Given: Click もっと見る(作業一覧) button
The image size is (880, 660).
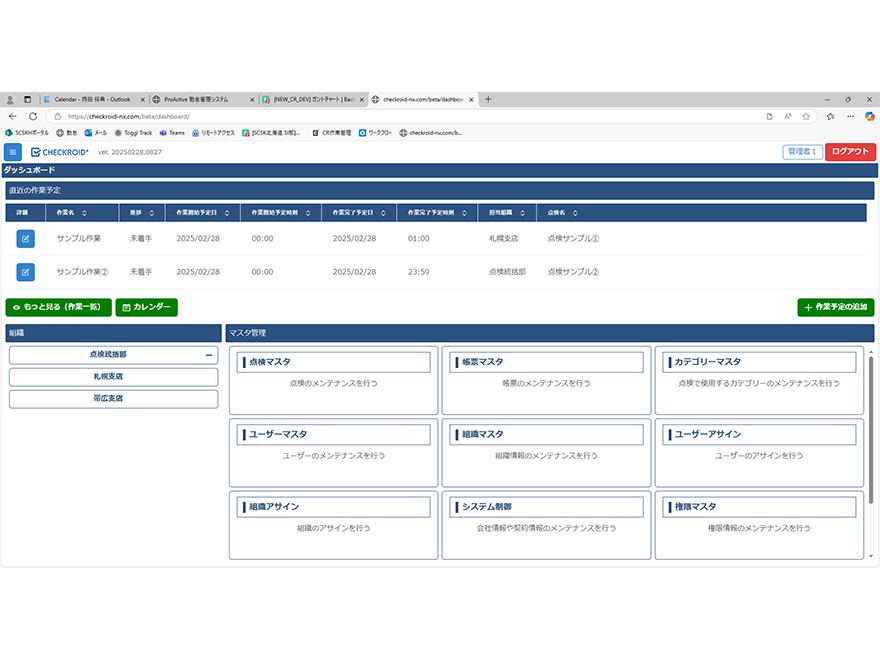Looking at the screenshot, I should click(58, 307).
